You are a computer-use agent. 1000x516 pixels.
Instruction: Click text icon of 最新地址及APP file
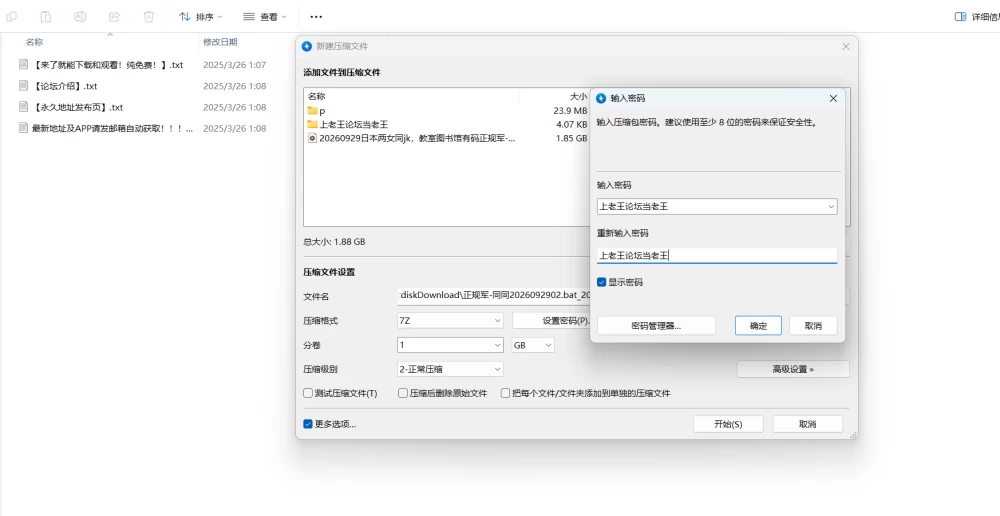coord(24,128)
